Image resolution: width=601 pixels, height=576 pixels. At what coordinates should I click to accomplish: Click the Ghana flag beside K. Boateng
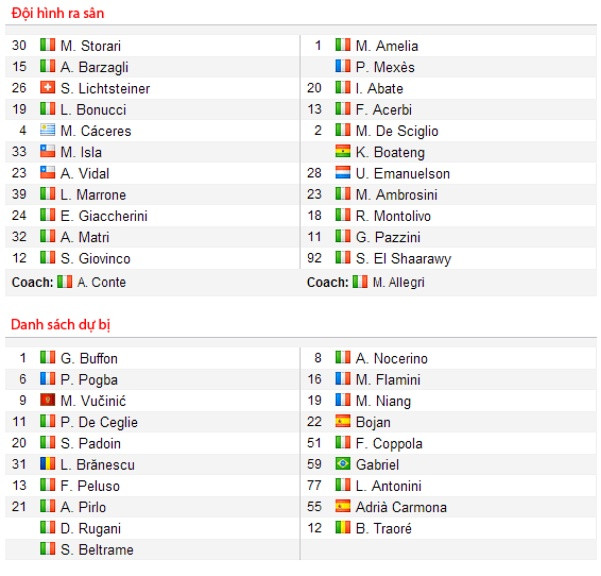[342, 152]
